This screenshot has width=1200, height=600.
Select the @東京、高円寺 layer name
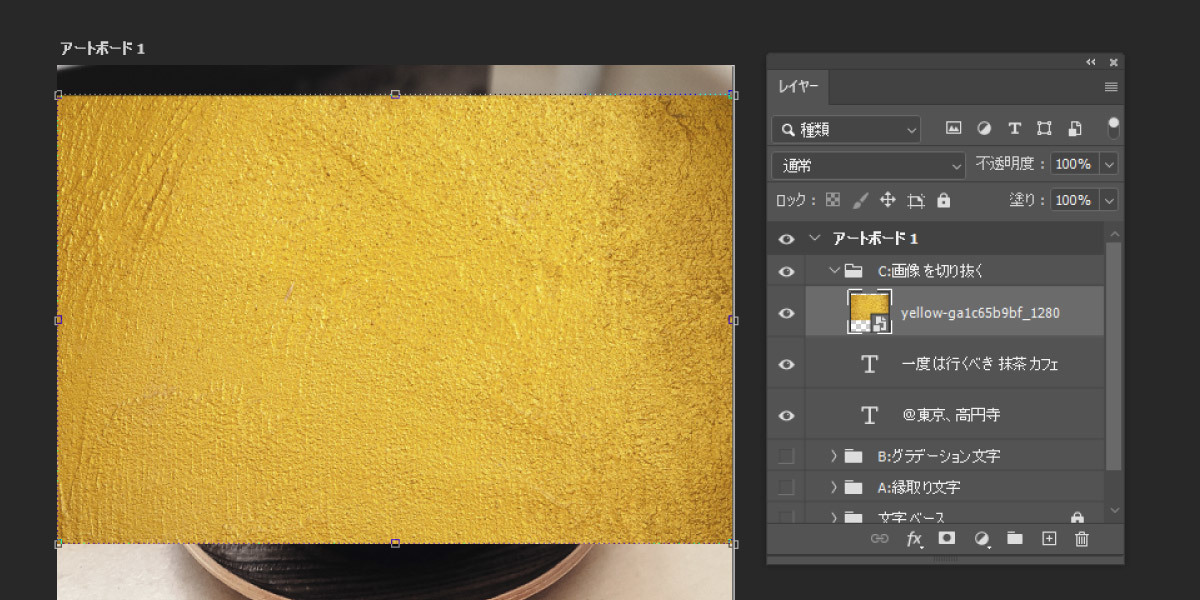(x=951, y=415)
